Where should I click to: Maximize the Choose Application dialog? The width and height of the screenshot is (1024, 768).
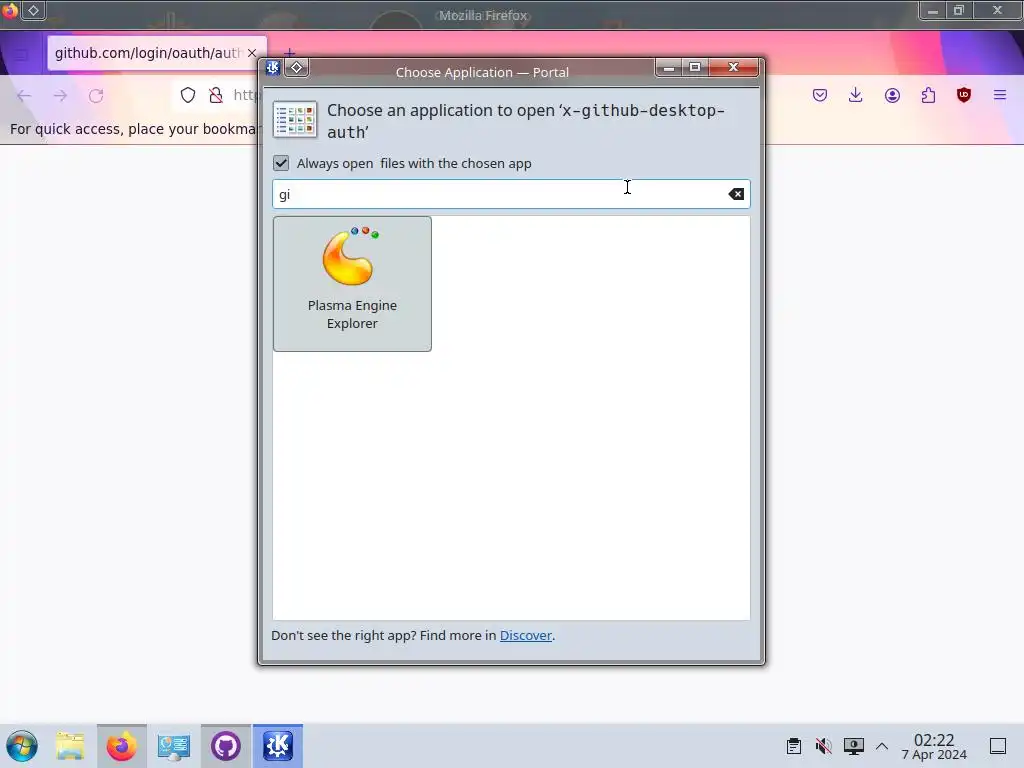pos(695,67)
